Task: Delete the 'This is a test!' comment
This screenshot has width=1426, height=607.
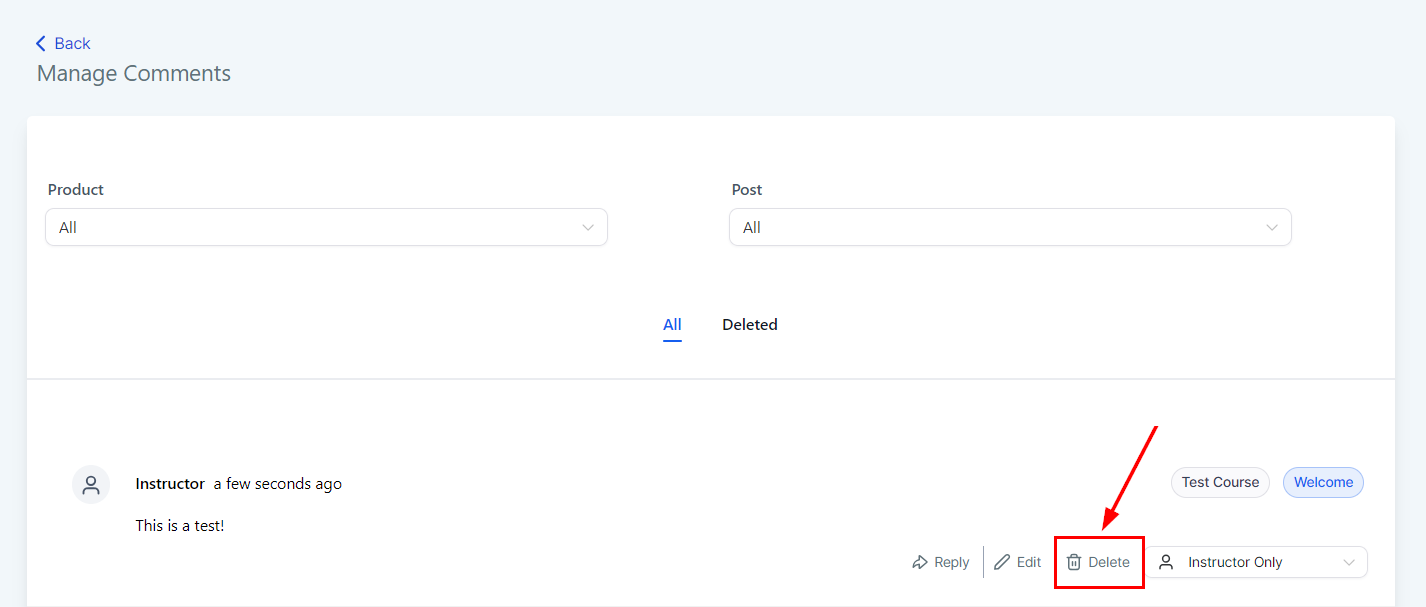Action: 1098,562
